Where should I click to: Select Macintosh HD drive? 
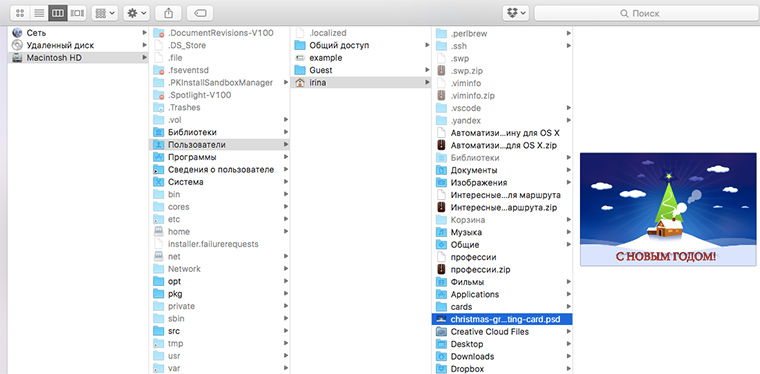click(79, 58)
